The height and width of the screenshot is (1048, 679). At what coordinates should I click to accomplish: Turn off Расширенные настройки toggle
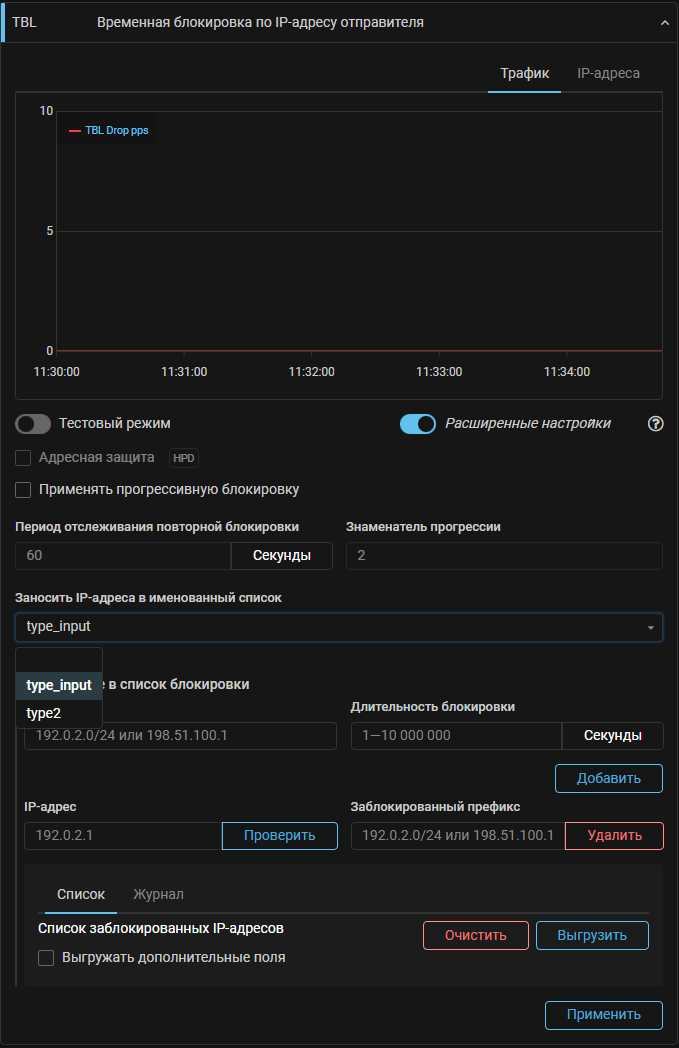[x=418, y=424]
